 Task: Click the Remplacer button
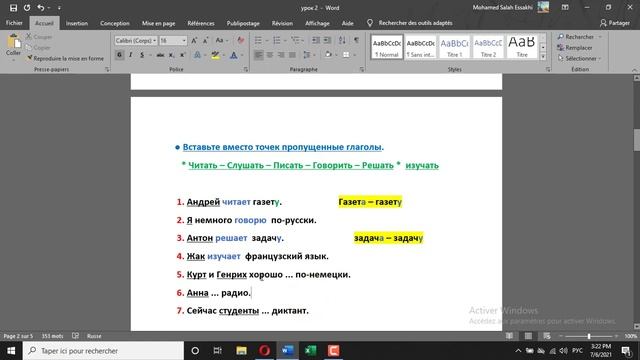(x=575, y=48)
